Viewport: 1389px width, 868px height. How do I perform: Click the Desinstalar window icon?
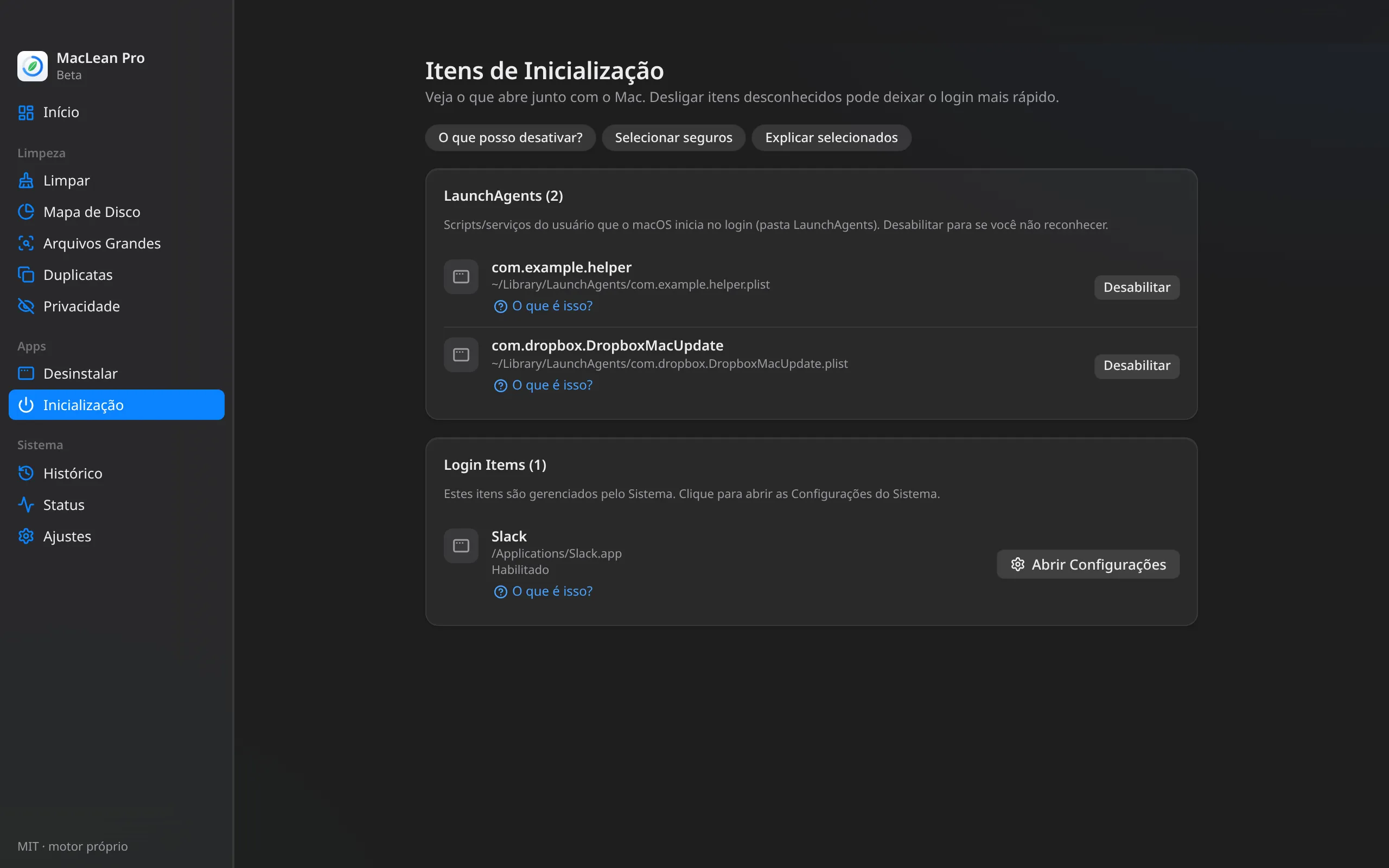pyautogui.click(x=26, y=374)
